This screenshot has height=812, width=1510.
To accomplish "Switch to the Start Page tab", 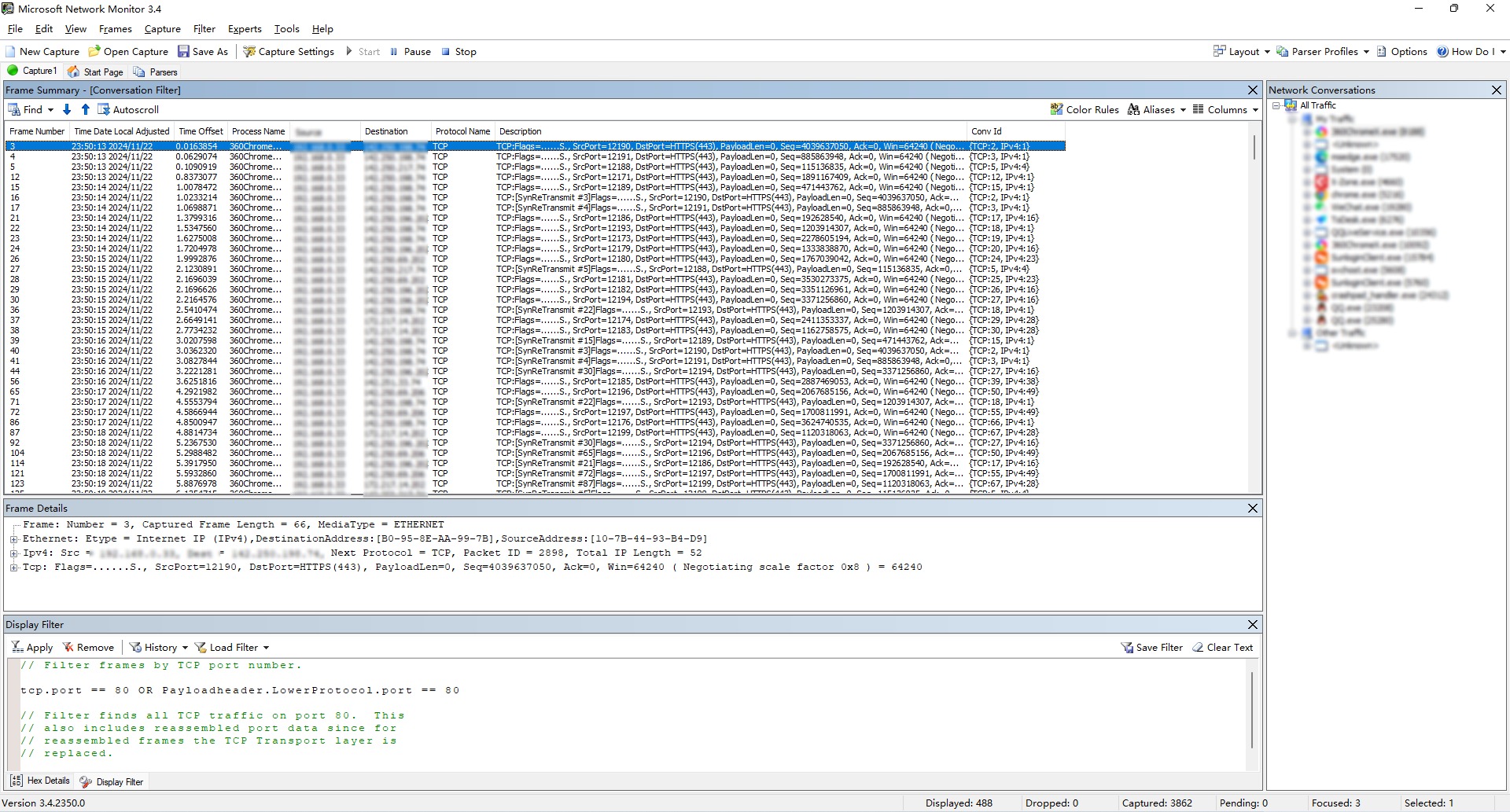I will click(96, 72).
